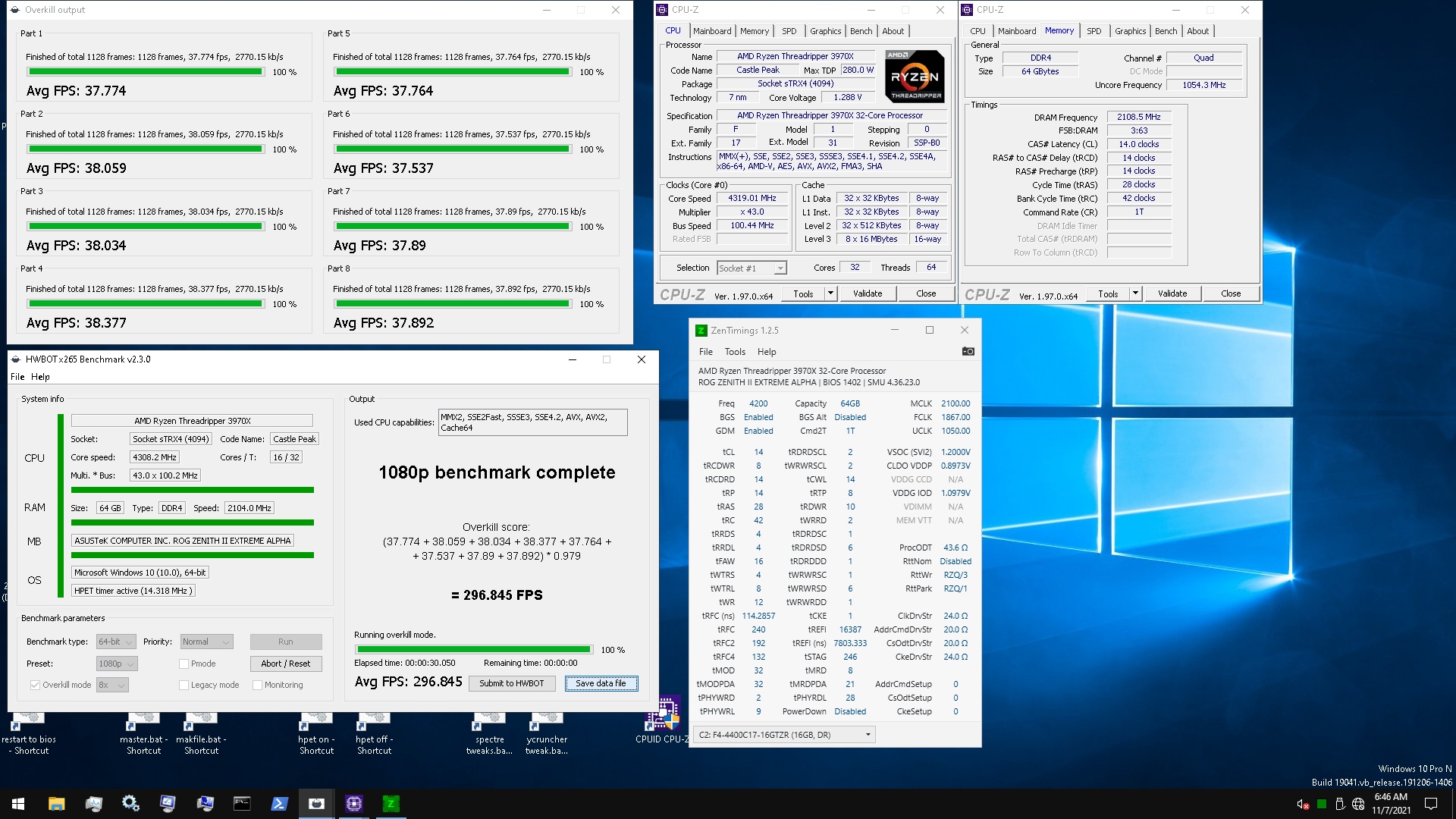Enable the Pmode checkbox
This screenshot has height=819, width=1456.
point(184,664)
